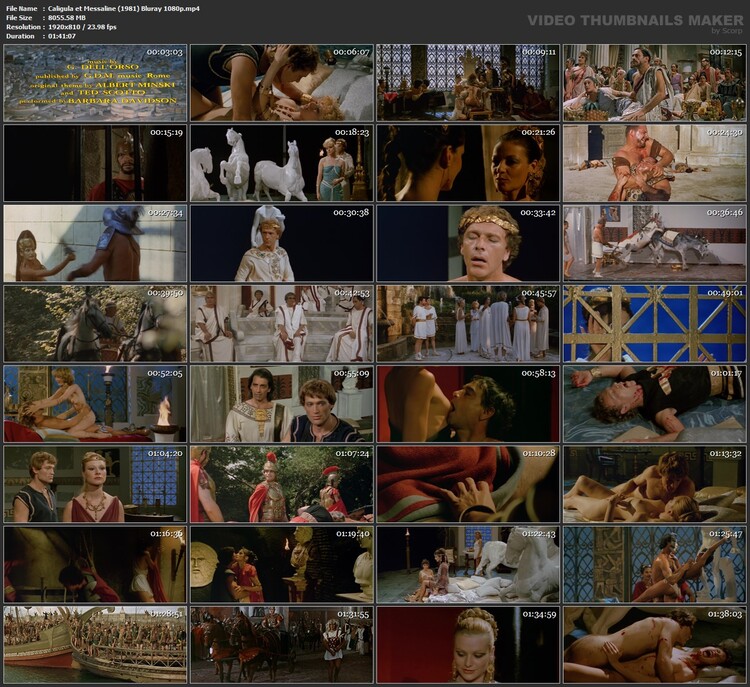Pick the hand on red cloth frame at 01:10:28

pyautogui.click(x=468, y=485)
